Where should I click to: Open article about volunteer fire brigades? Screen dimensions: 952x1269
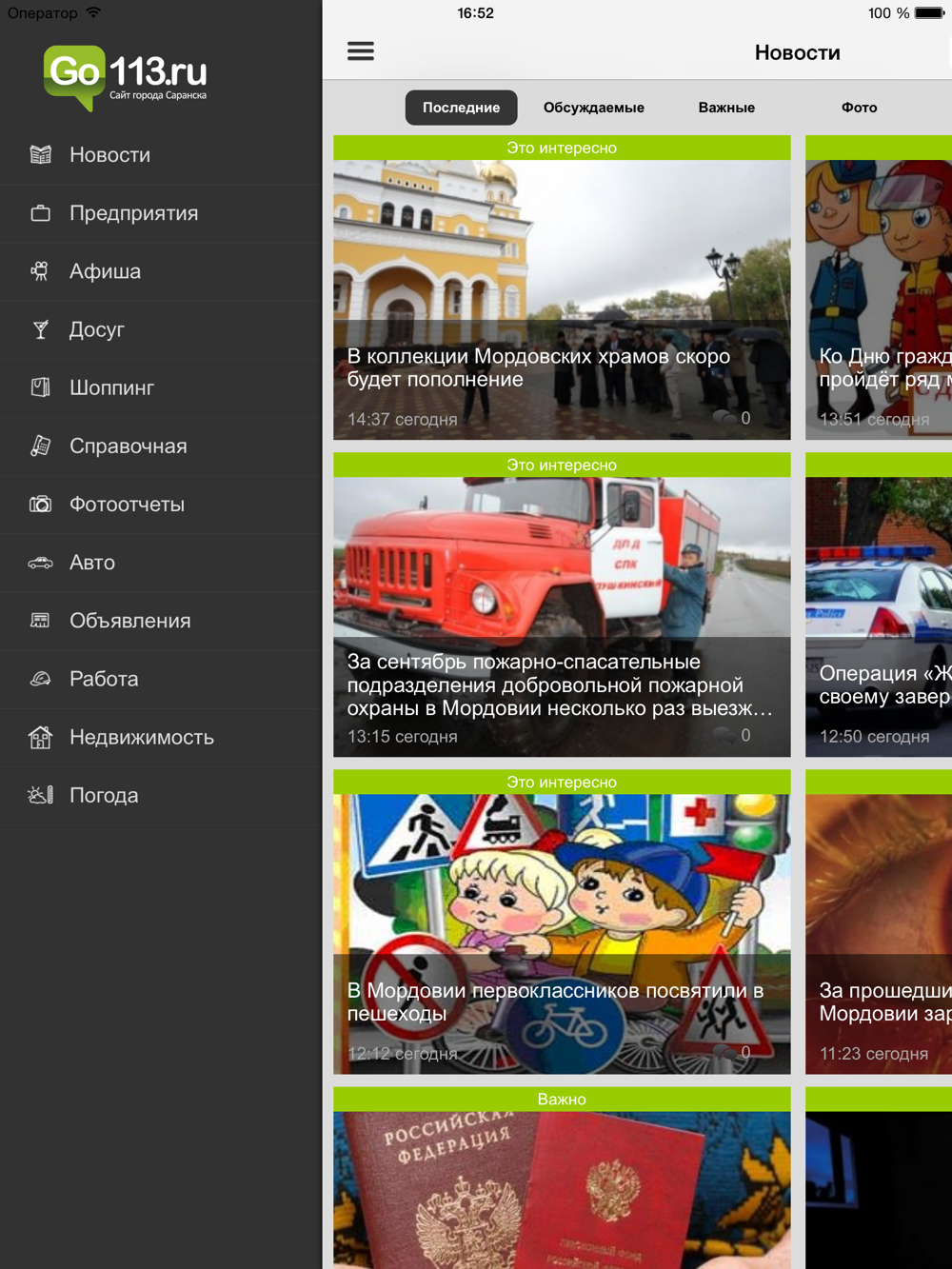[x=562, y=605]
